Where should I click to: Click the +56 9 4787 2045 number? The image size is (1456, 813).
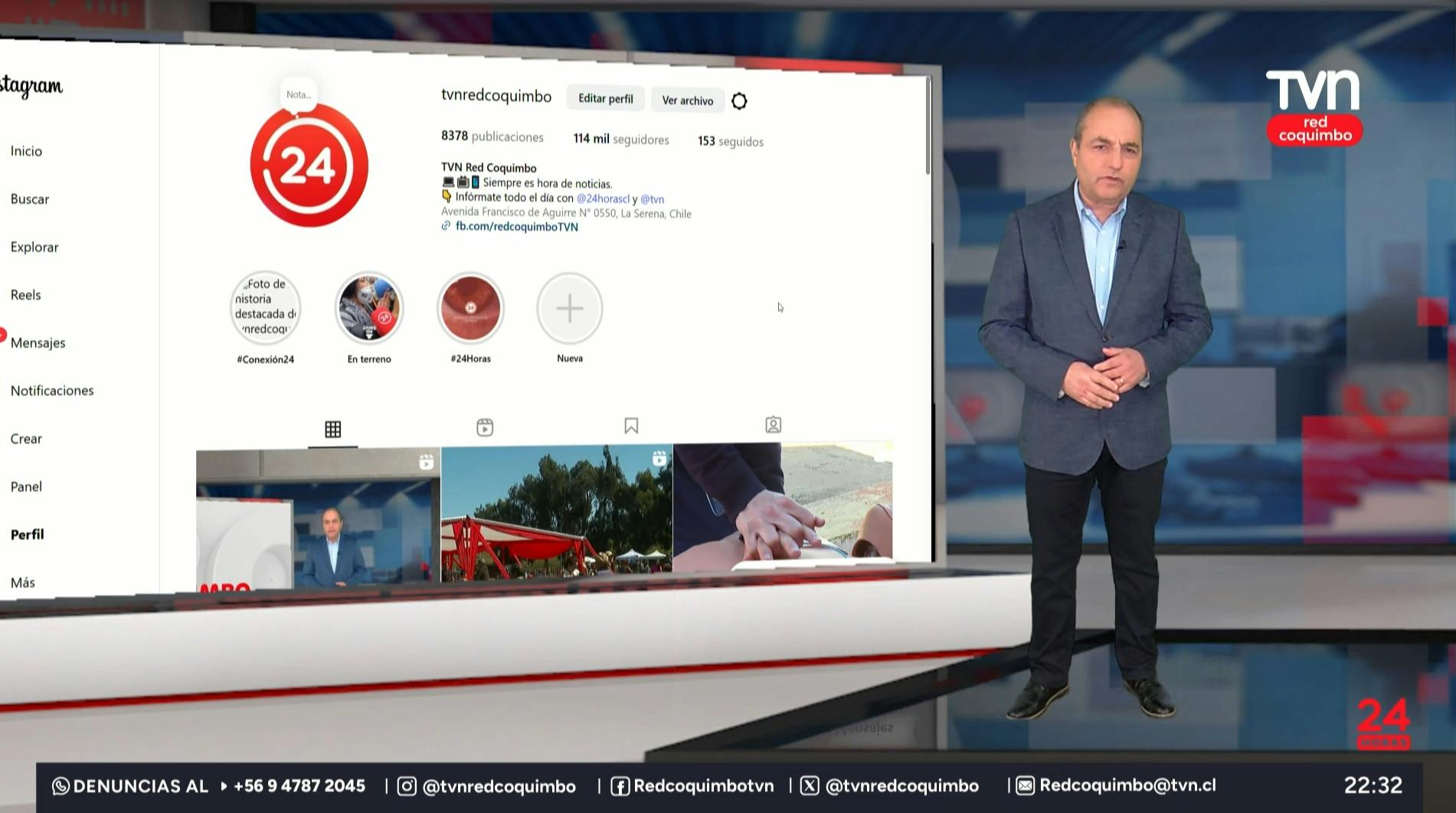point(299,786)
